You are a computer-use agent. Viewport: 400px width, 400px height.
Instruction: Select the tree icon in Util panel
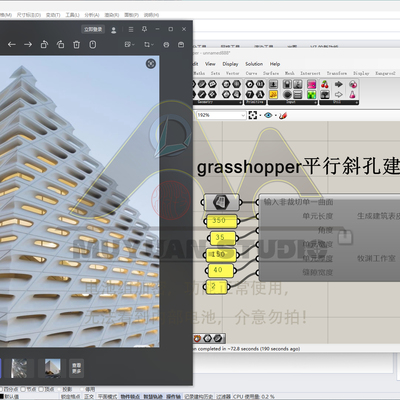[325, 95]
